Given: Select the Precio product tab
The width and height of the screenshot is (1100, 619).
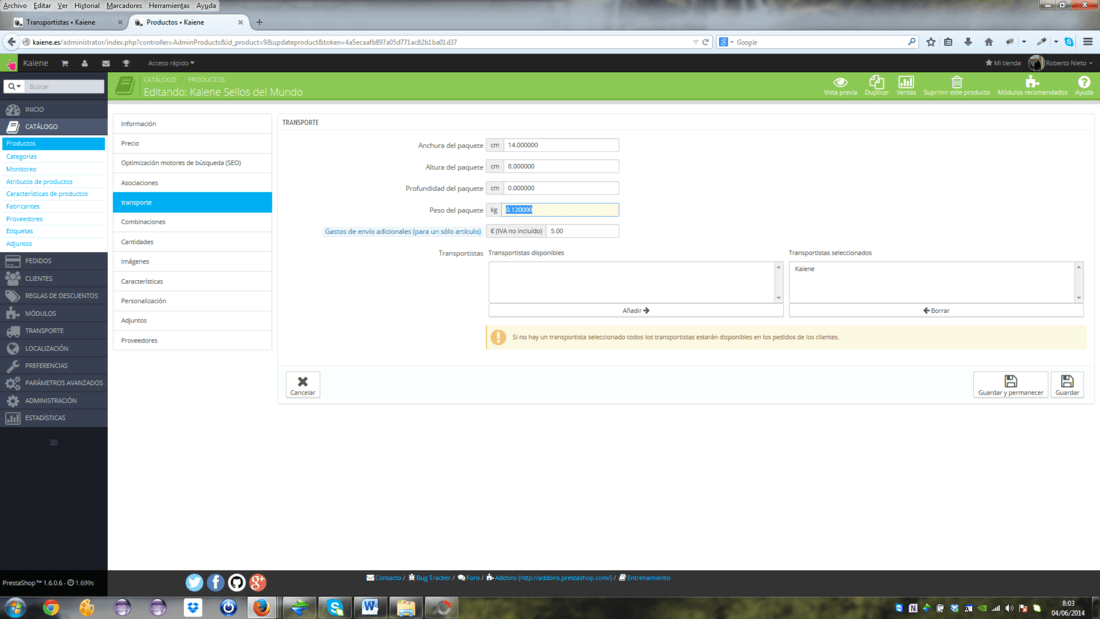Looking at the screenshot, I should click(x=192, y=143).
